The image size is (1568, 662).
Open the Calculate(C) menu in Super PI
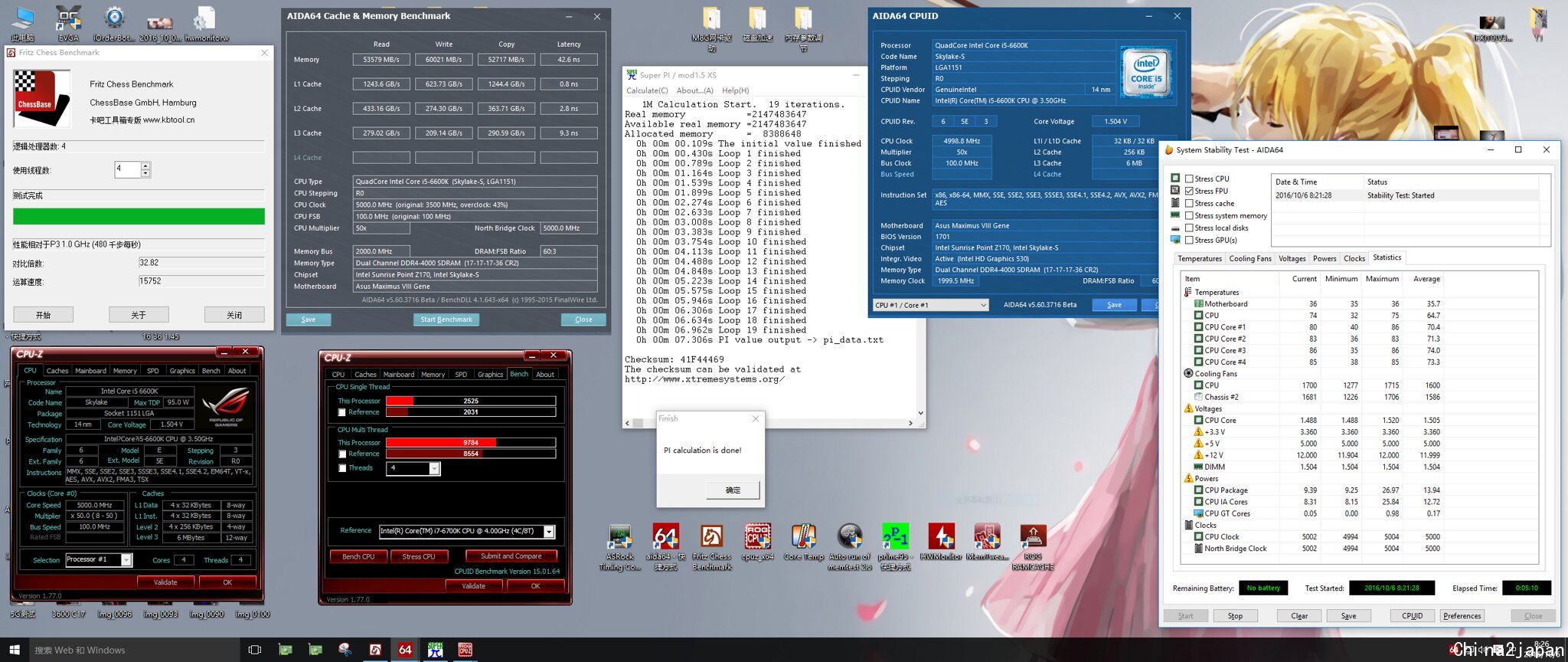pyautogui.click(x=647, y=90)
